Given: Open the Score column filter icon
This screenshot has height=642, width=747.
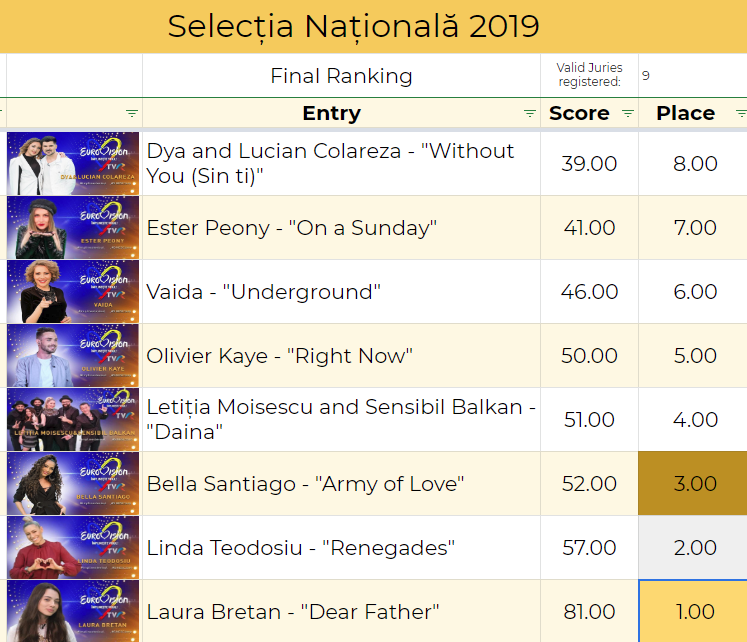Looking at the screenshot, I should pyautogui.click(x=628, y=113).
